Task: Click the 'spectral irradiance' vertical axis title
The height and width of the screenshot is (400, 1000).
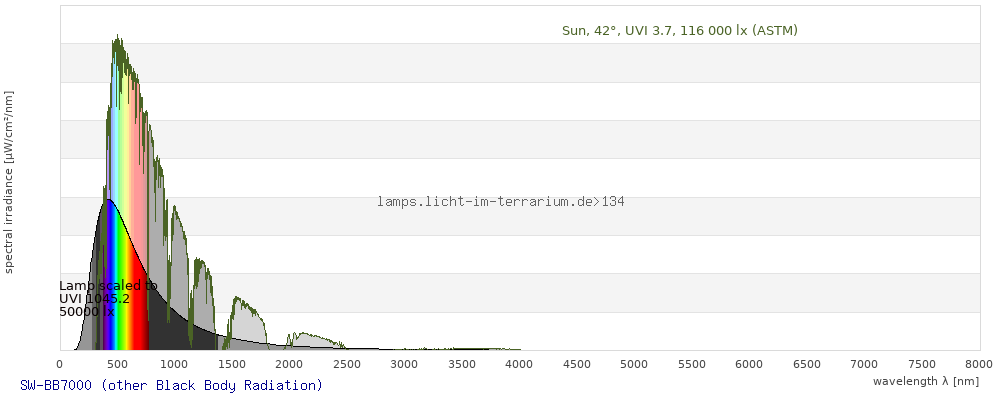Action: point(9,181)
